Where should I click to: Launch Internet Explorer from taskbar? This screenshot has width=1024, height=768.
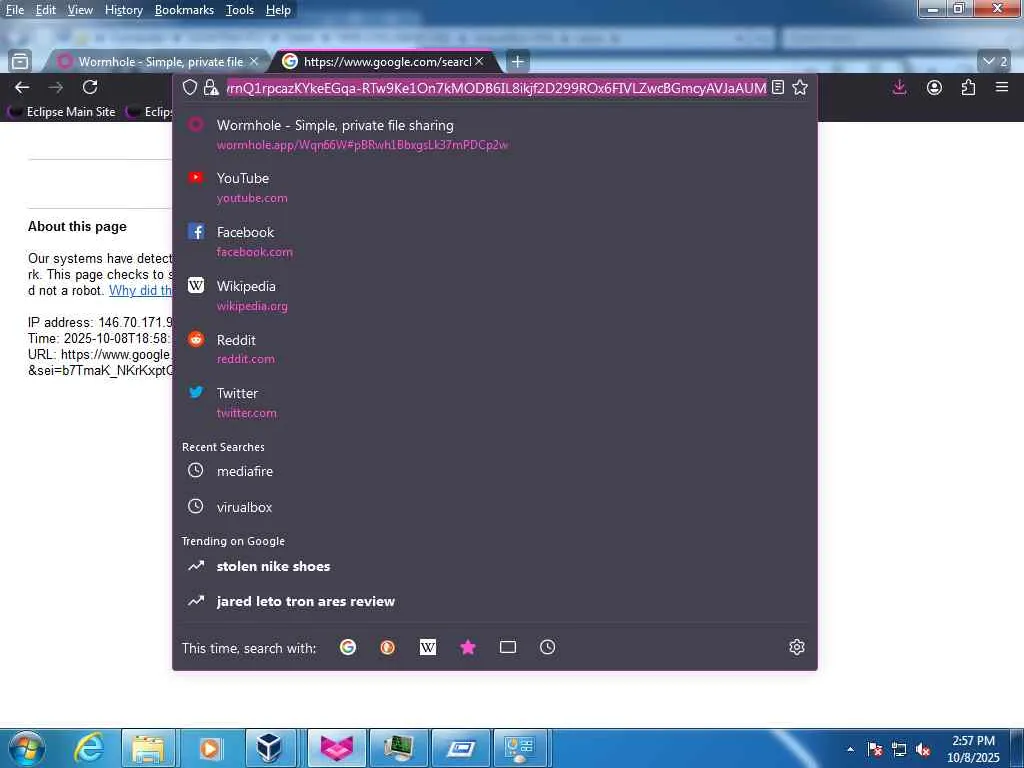pyautogui.click(x=89, y=748)
